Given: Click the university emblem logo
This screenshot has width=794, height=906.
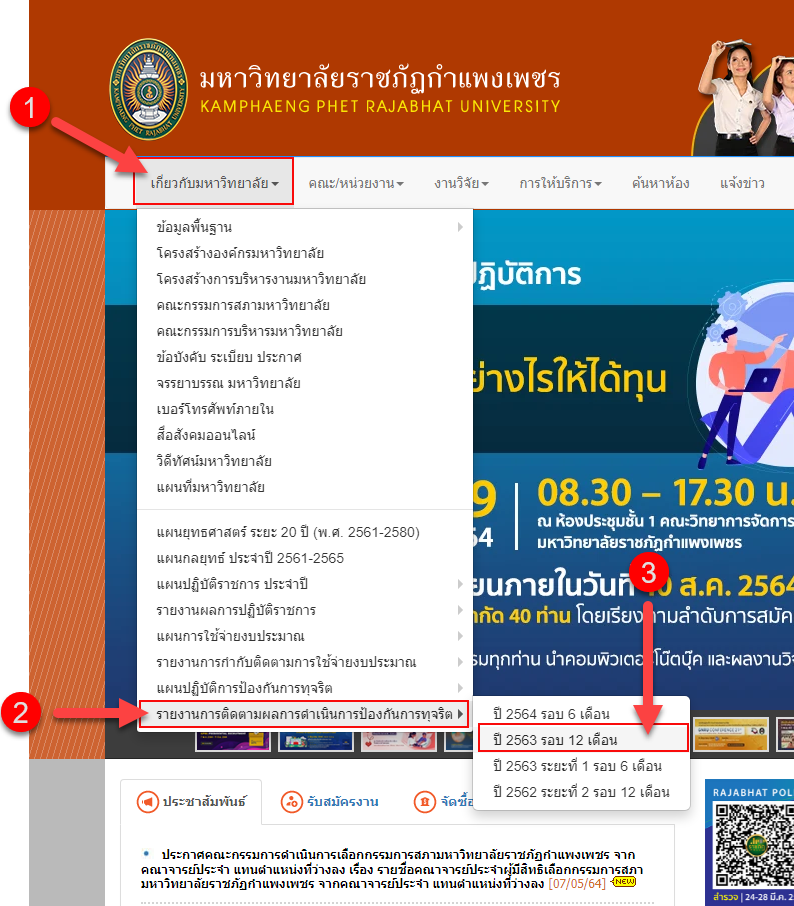Looking at the screenshot, I should click(x=149, y=90).
